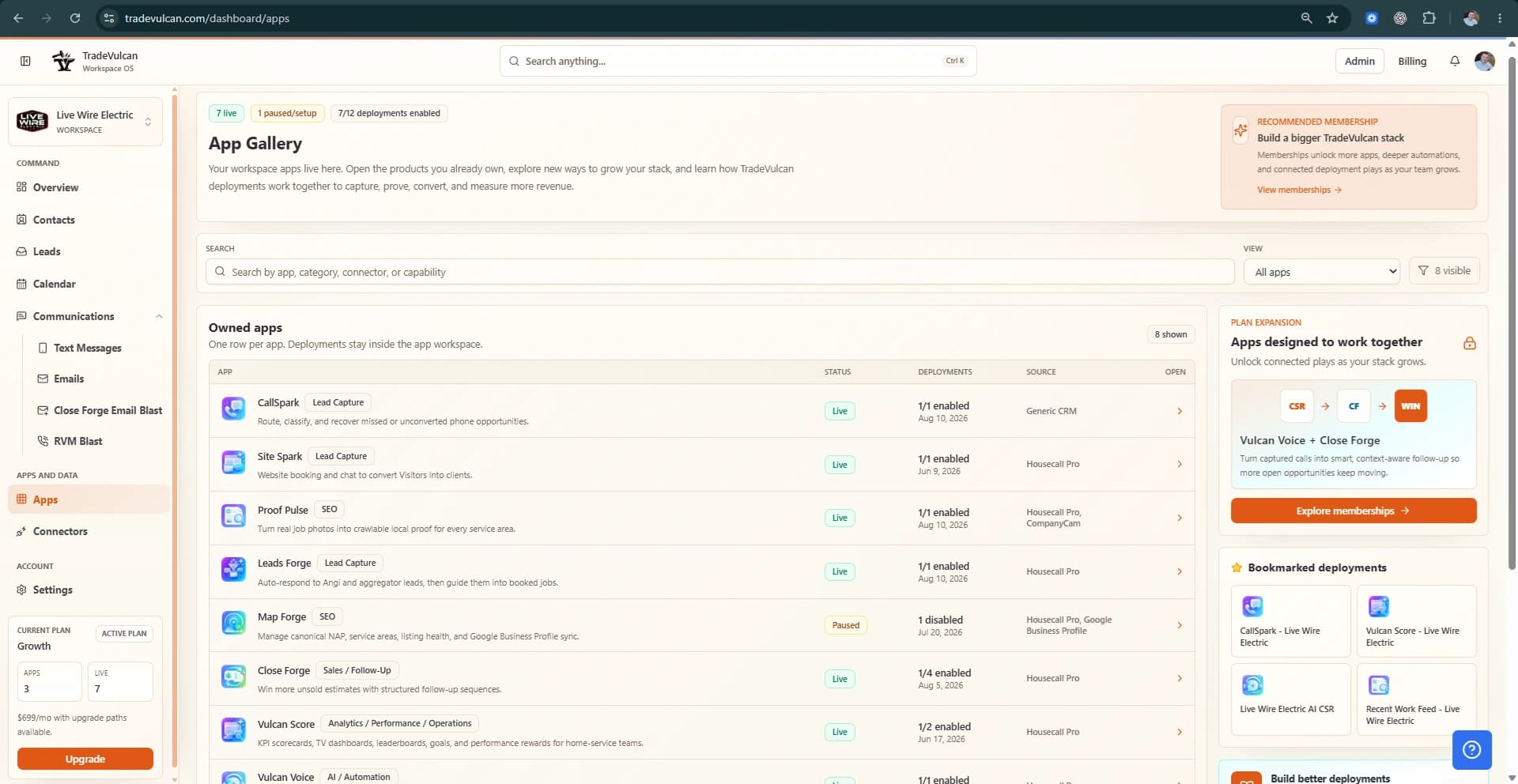Collapse the Communications section chevron
Image resolution: width=1518 pixels, height=784 pixels.
click(159, 316)
